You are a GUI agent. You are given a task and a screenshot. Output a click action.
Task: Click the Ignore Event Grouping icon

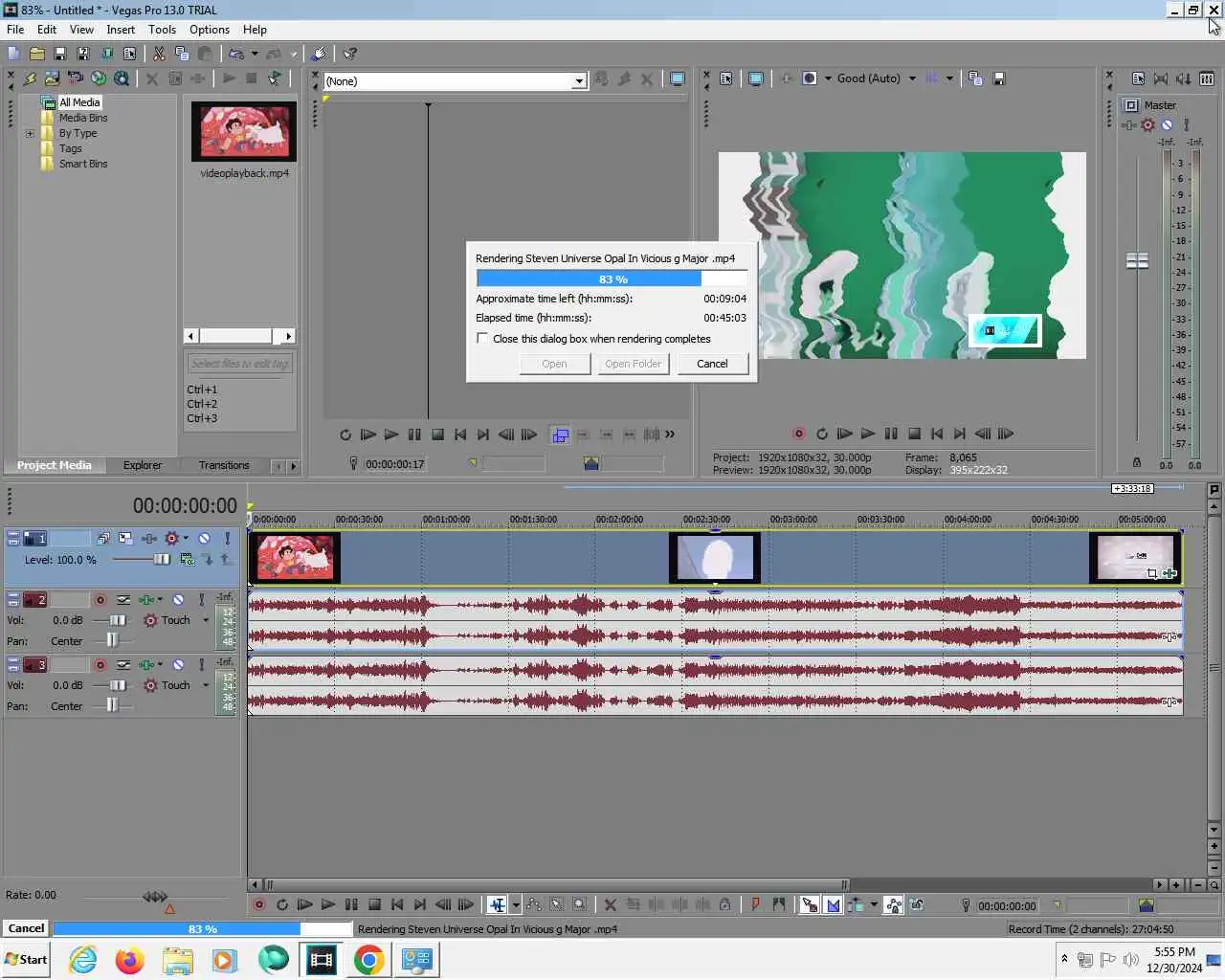tap(917, 904)
